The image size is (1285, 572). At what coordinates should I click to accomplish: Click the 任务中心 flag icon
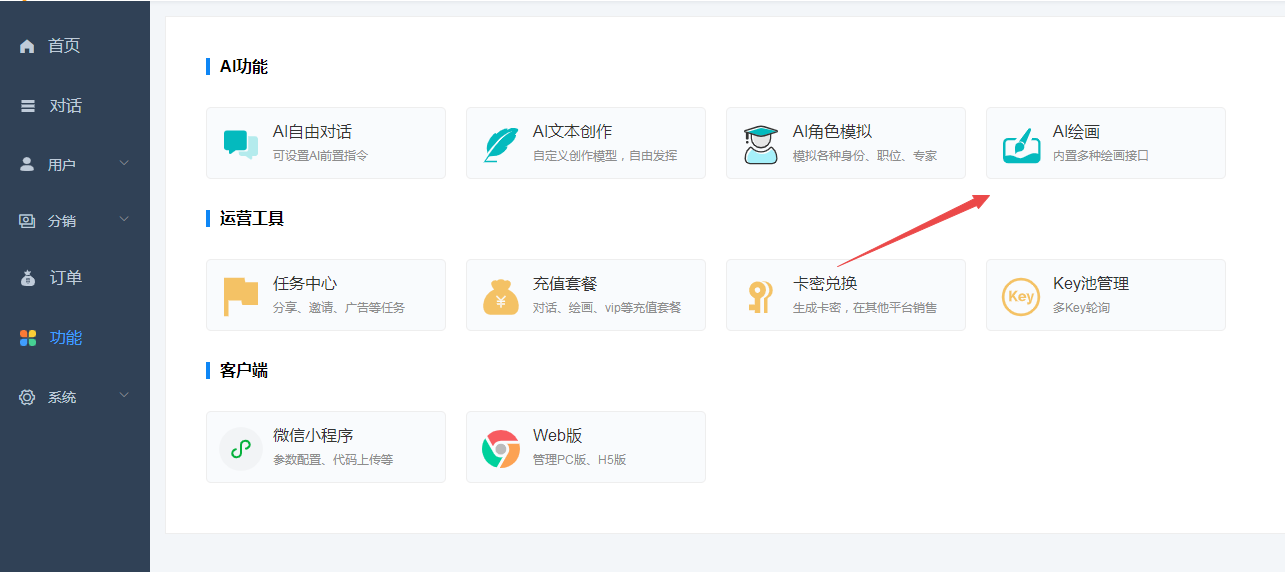(x=241, y=296)
